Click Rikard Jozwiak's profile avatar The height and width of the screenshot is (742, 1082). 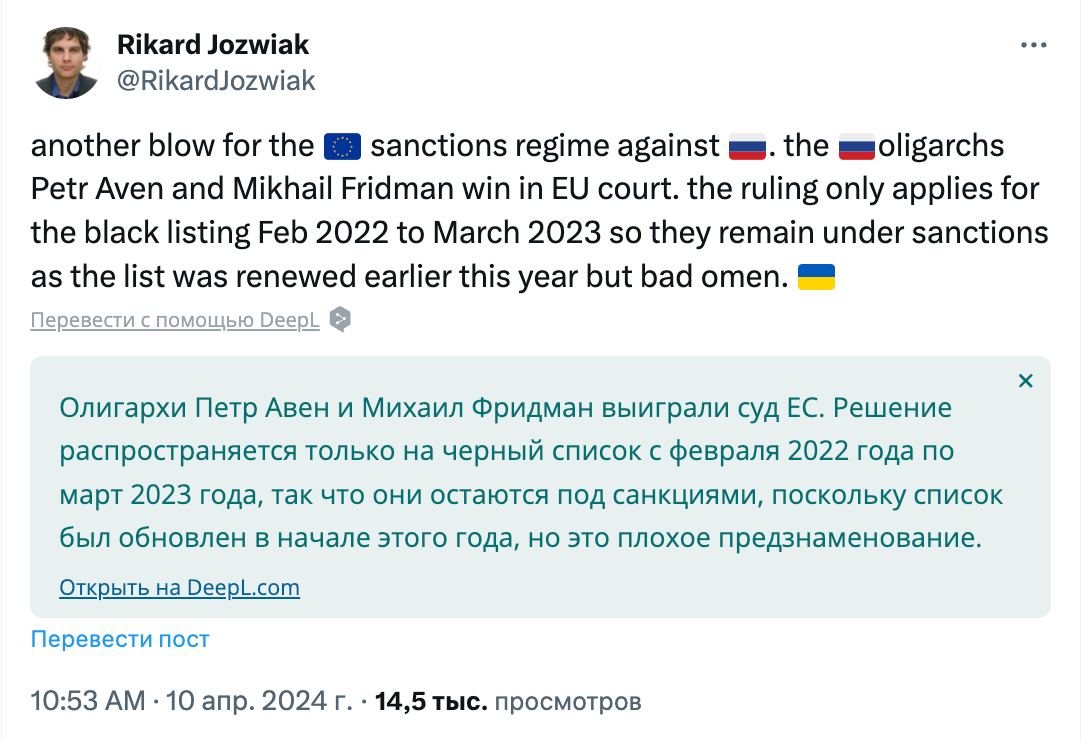click(x=66, y=63)
